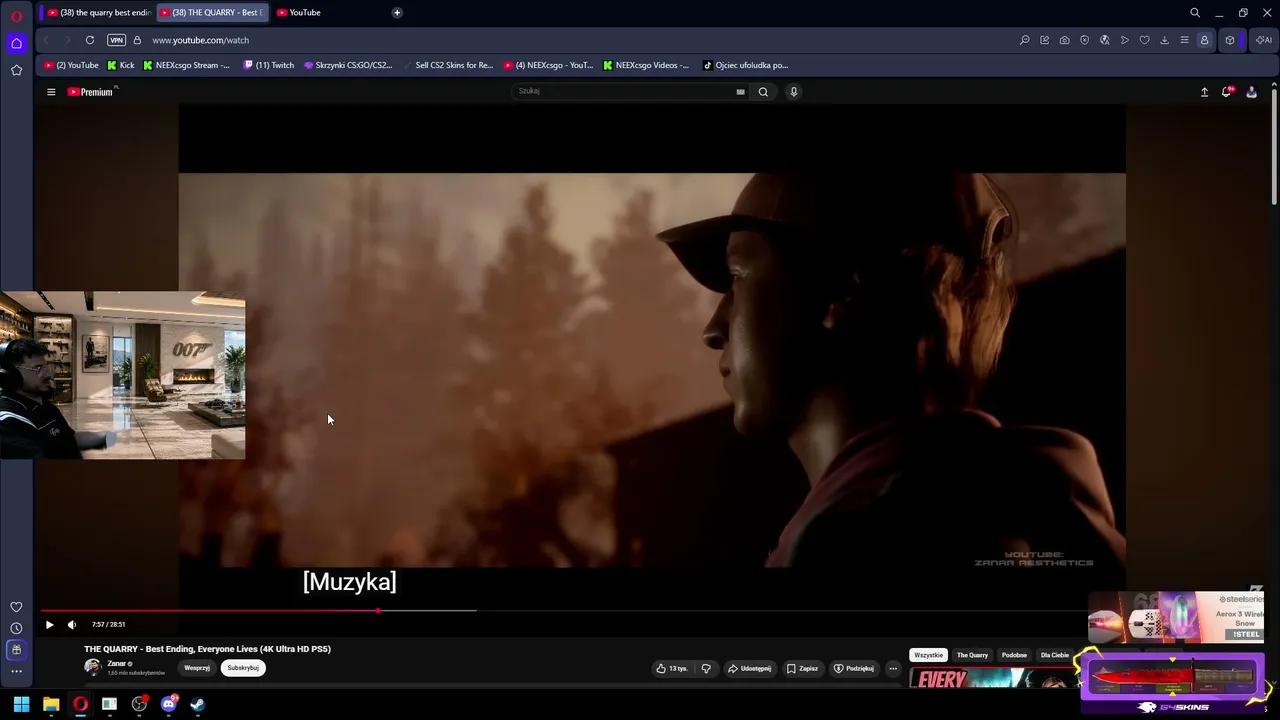Select the Podobne filter chip
The width and height of the screenshot is (1280, 720).
(1014, 655)
